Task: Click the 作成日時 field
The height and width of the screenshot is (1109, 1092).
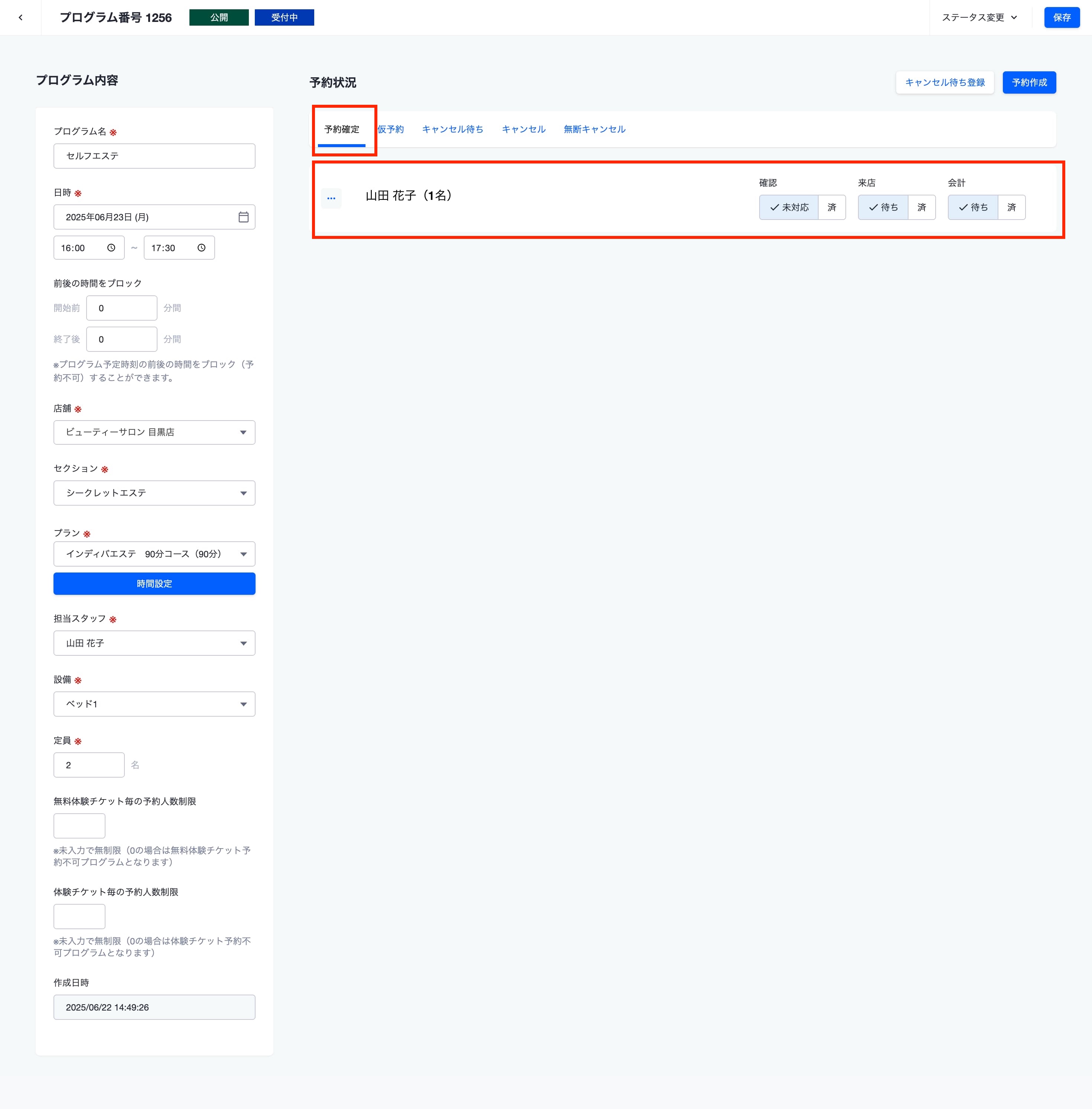Action: (x=154, y=1007)
